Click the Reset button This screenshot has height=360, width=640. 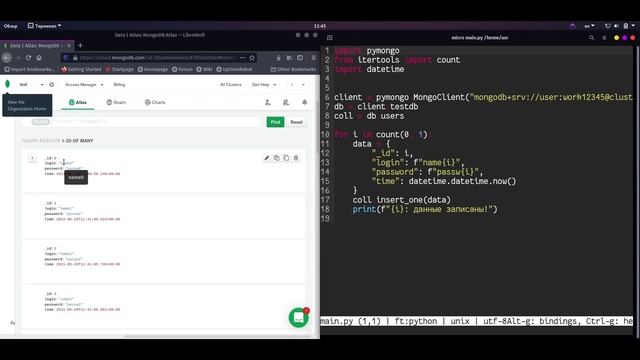point(296,122)
